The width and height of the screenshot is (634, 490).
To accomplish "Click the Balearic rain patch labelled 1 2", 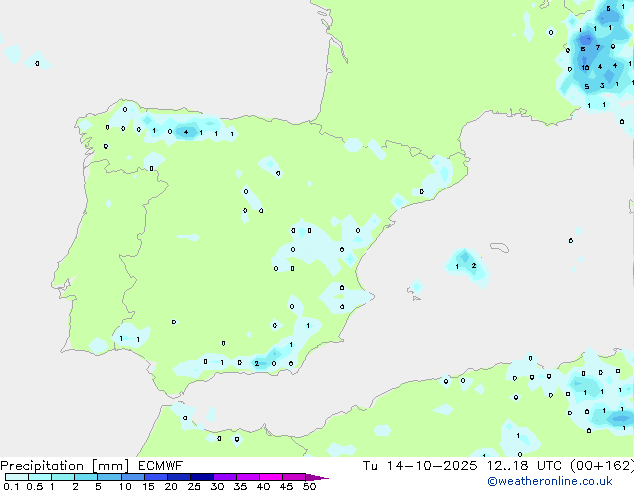I will [x=465, y=266].
